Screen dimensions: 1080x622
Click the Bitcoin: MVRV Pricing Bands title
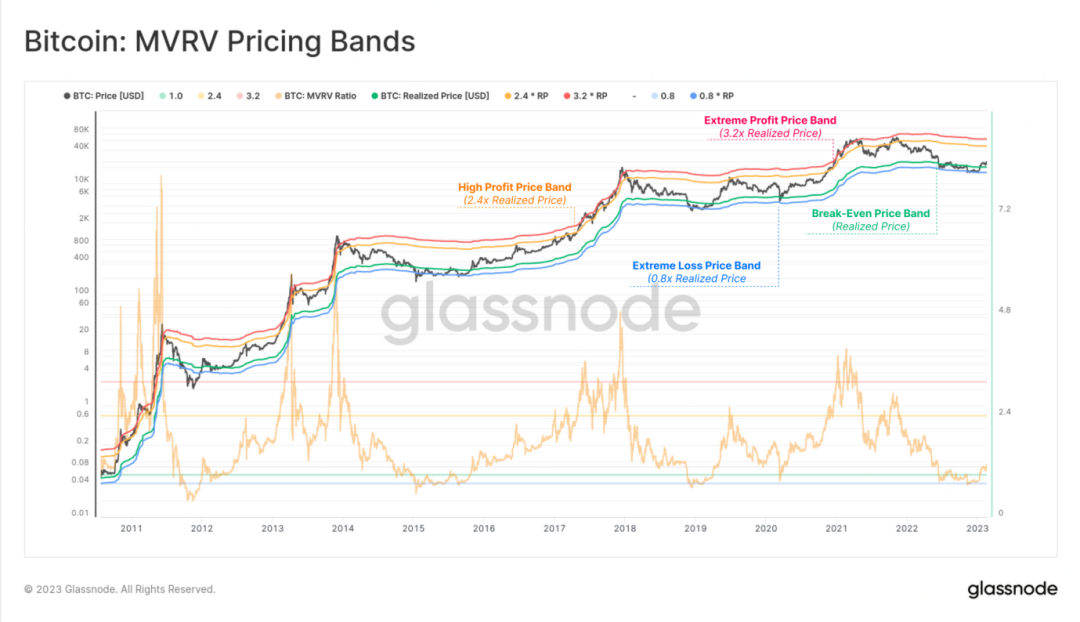pos(220,41)
